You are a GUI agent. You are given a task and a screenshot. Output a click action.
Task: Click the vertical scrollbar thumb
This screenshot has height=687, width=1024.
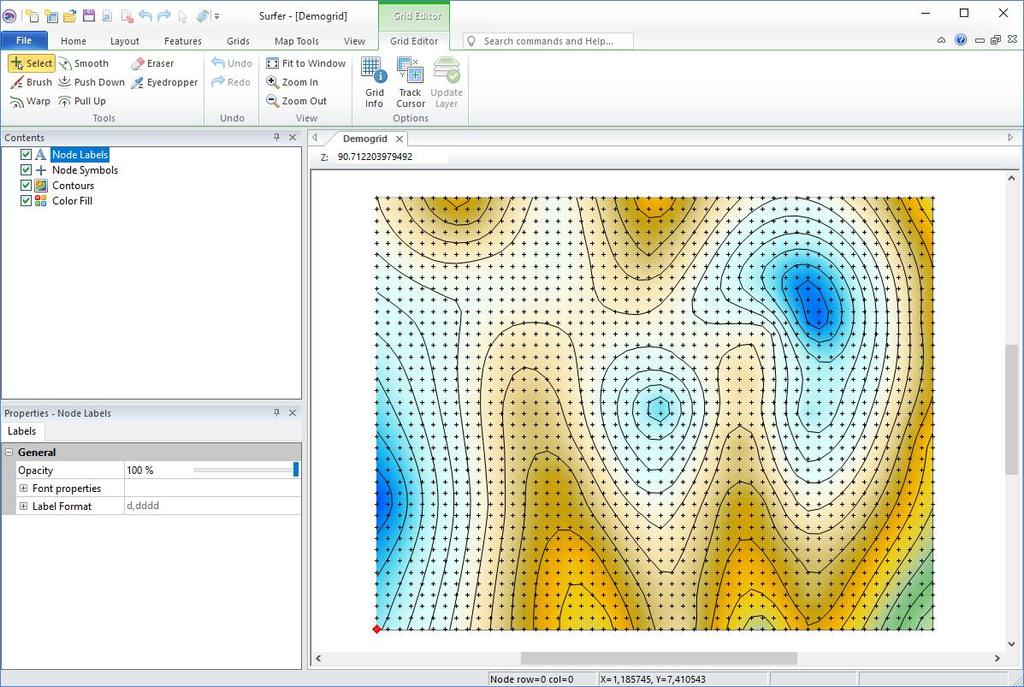point(1012,410)
